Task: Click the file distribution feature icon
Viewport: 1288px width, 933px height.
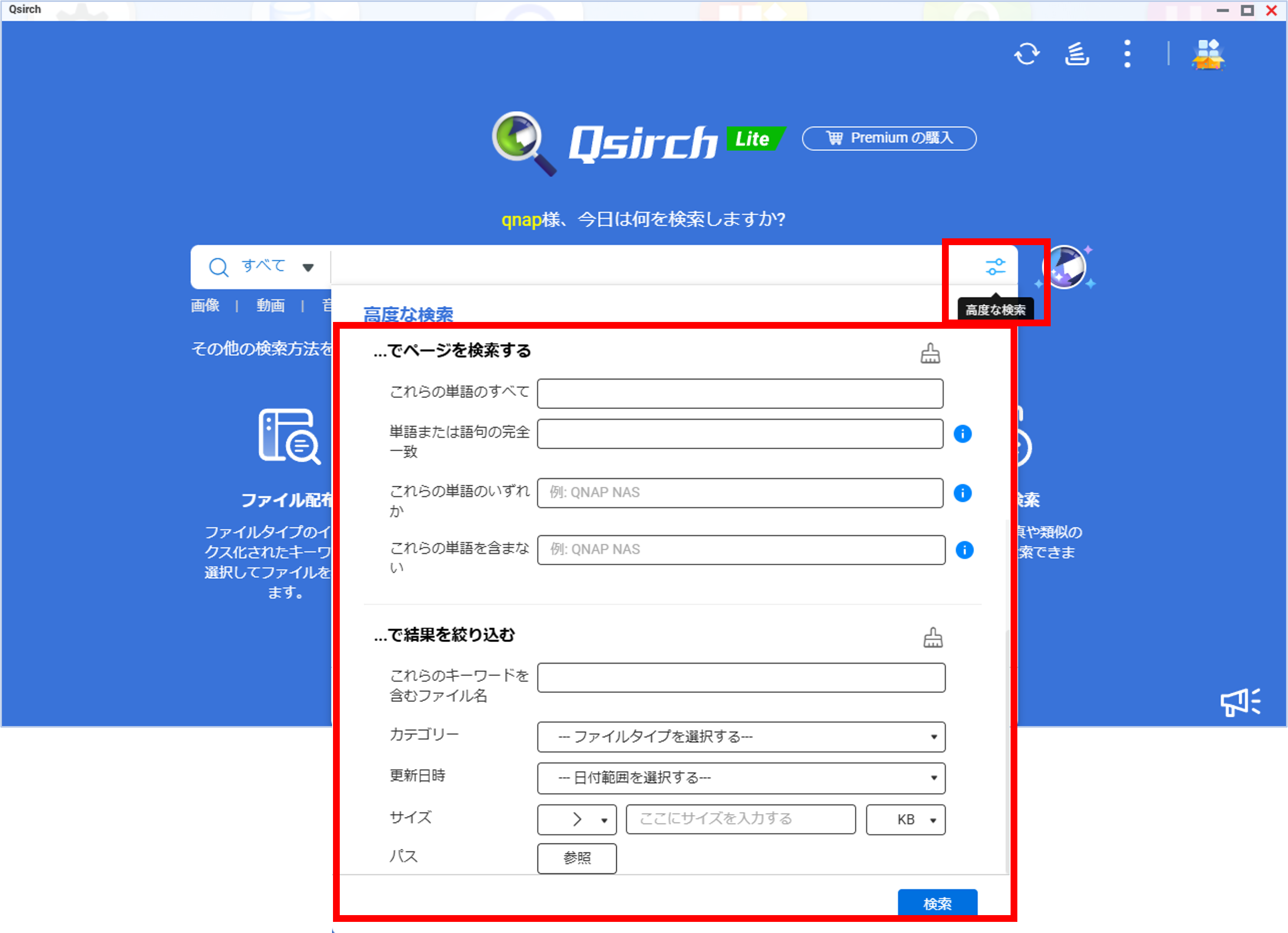Action: point(289,436)
